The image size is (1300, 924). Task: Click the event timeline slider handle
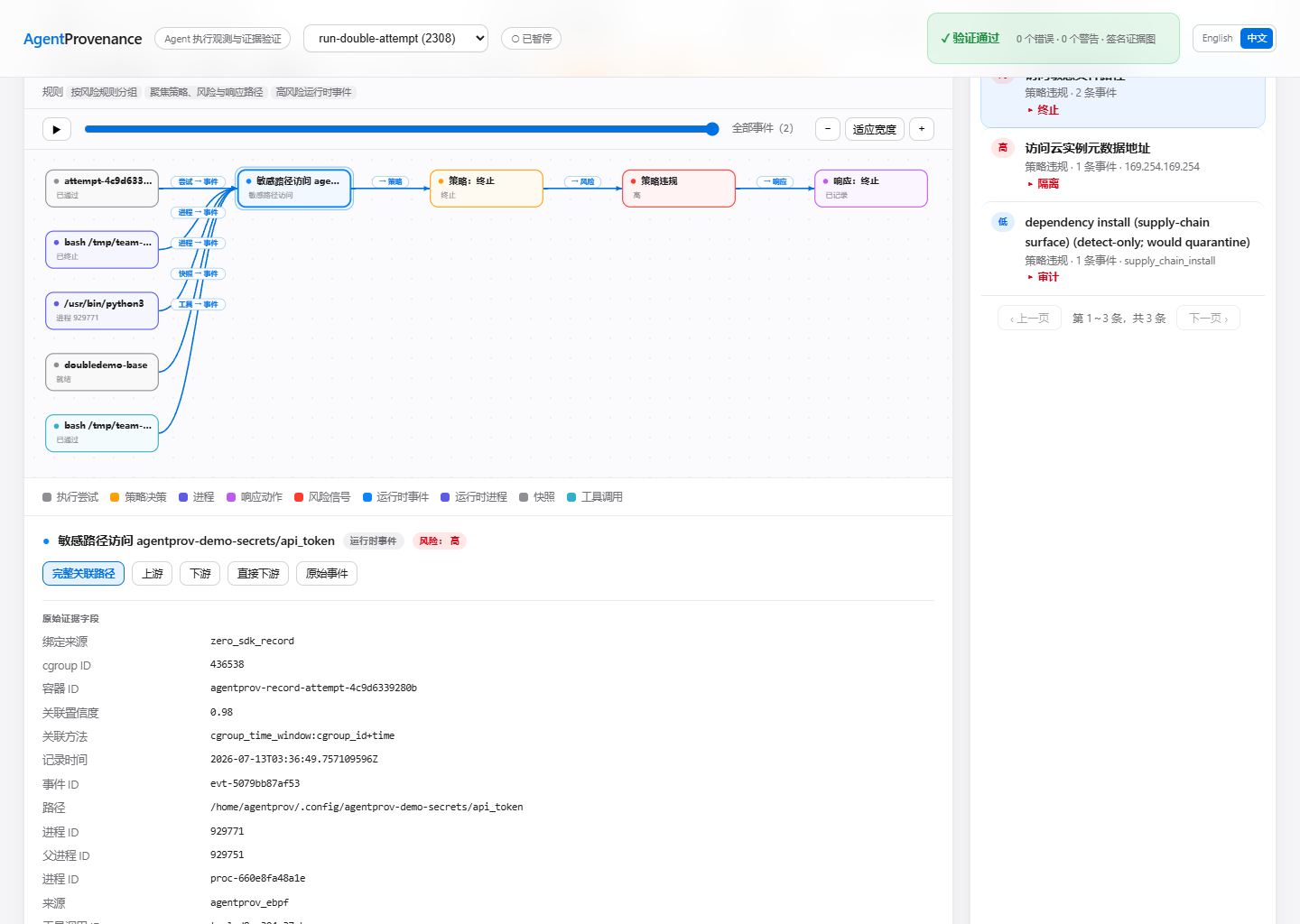point(712,129)
